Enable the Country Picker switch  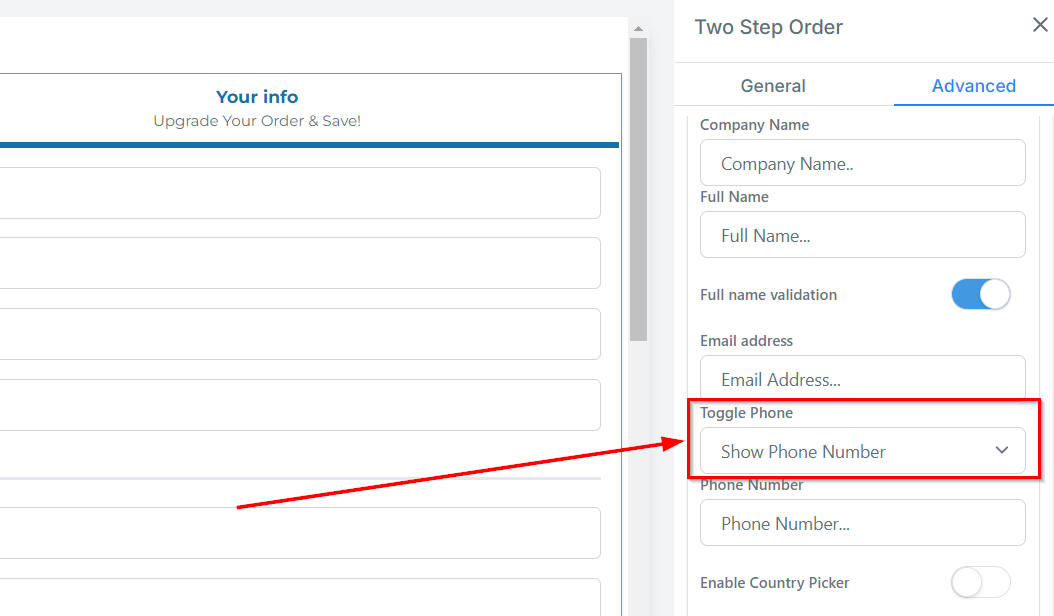(980, 582)
